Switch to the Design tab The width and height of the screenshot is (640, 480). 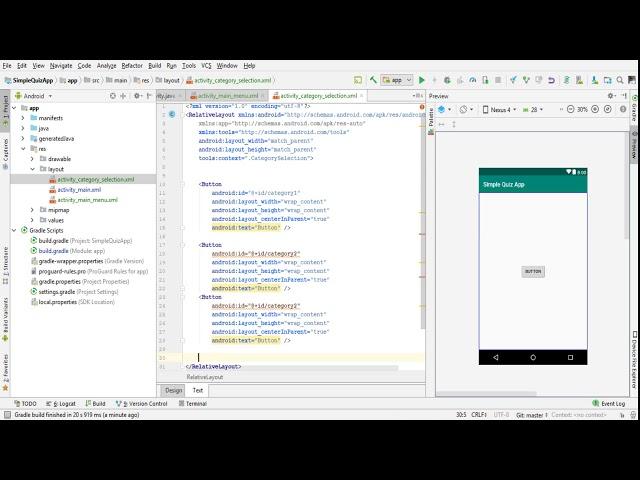173,390
